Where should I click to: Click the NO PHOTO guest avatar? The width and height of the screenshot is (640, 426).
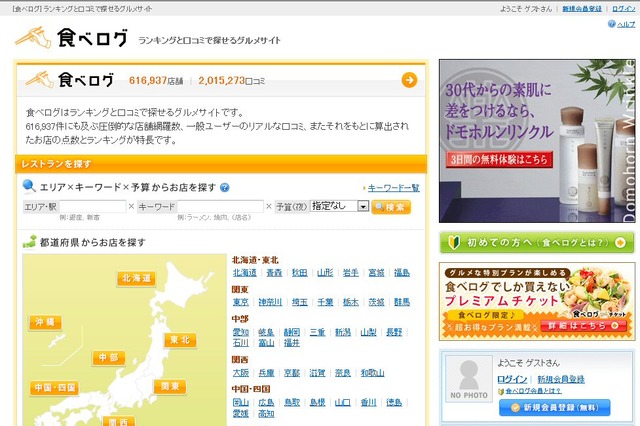469,379
